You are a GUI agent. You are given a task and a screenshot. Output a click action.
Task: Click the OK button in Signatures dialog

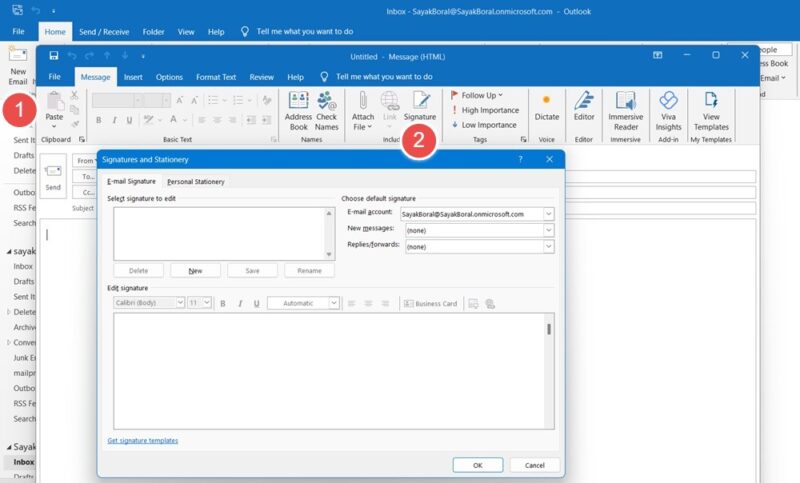pos(478,465)
